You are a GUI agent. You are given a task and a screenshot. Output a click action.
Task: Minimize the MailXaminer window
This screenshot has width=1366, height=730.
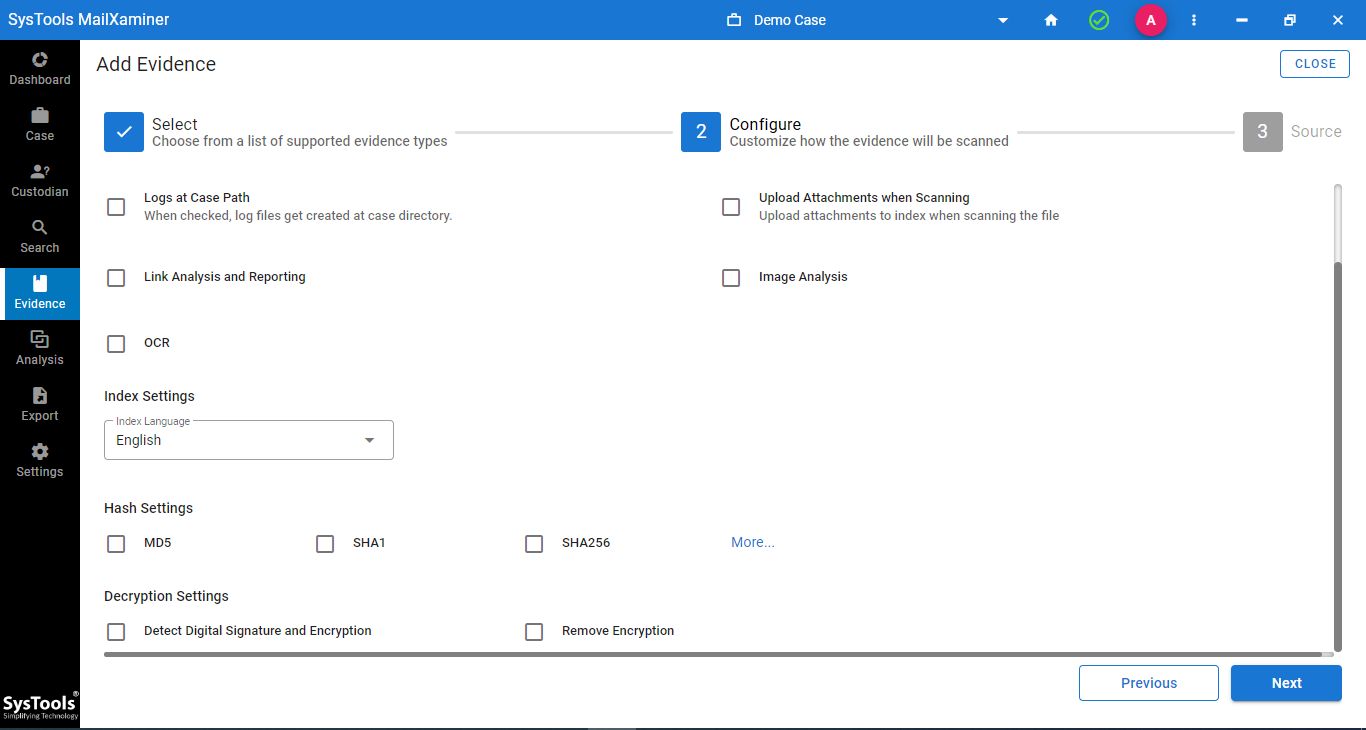[1242, 20]
